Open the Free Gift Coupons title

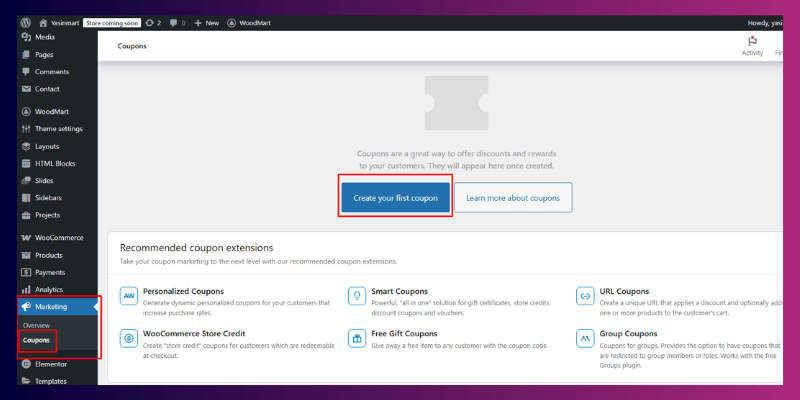click(x=404, y=334)
